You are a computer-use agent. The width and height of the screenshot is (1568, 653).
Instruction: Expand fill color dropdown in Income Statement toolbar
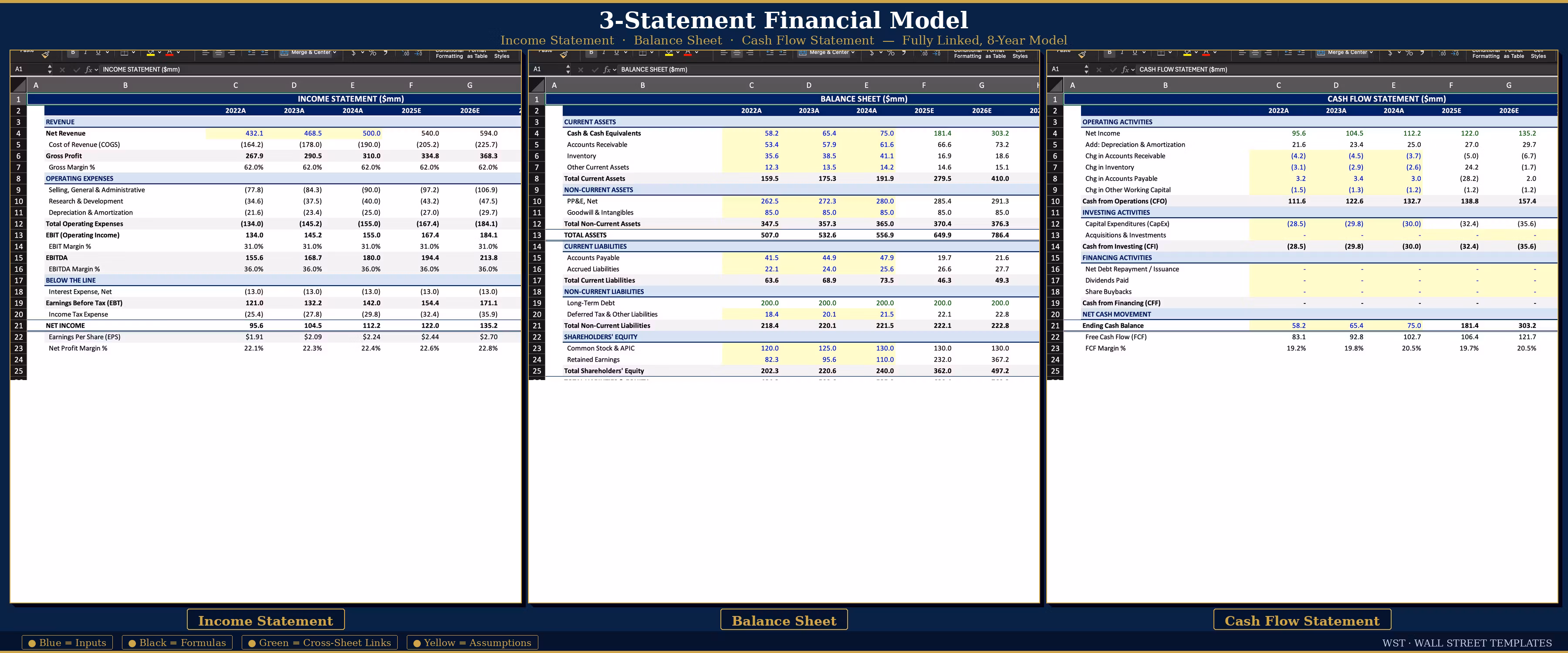tap(159, 52)
